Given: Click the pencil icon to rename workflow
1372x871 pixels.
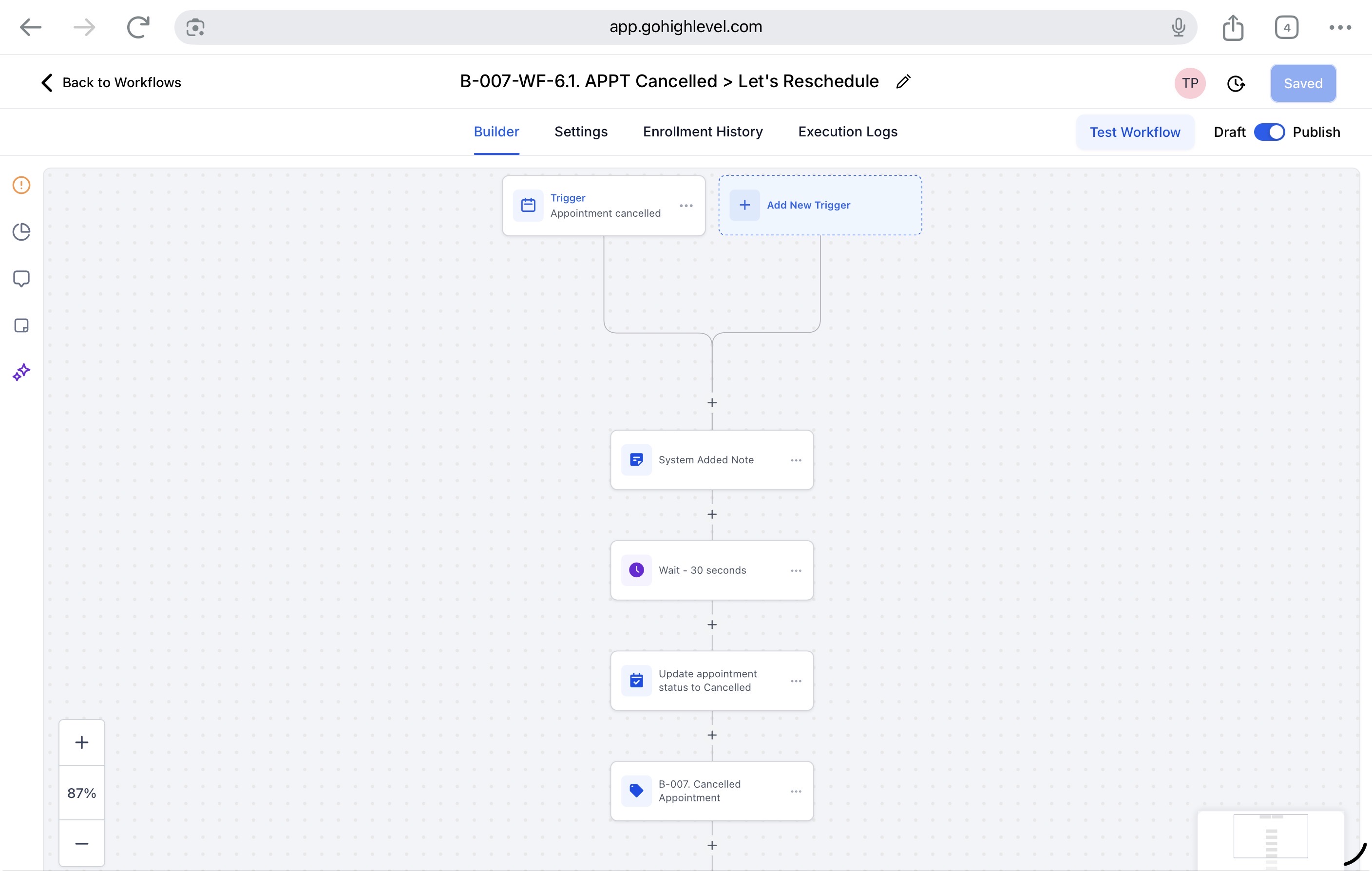Looking at the screenshot, I should 903,82.
